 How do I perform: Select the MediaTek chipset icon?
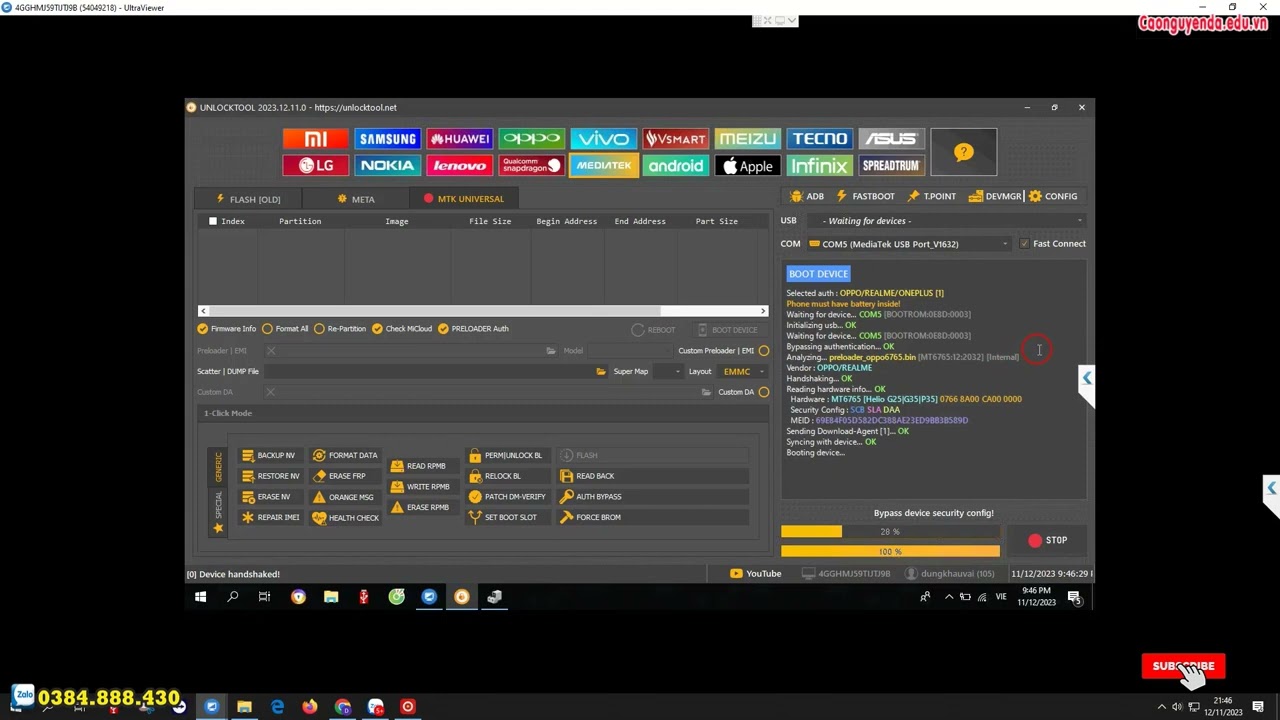coord(603,166)
